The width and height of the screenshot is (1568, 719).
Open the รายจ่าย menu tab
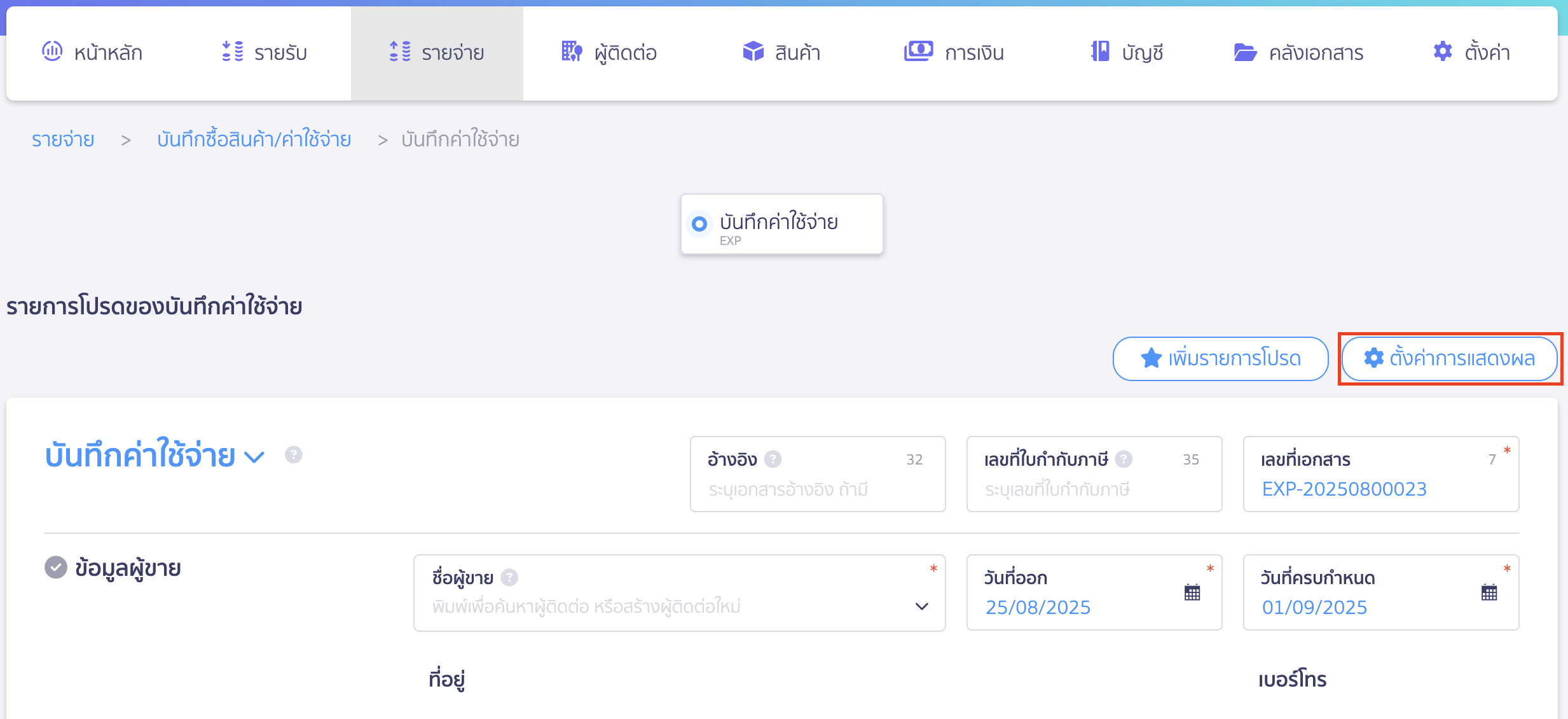(437, 52)
